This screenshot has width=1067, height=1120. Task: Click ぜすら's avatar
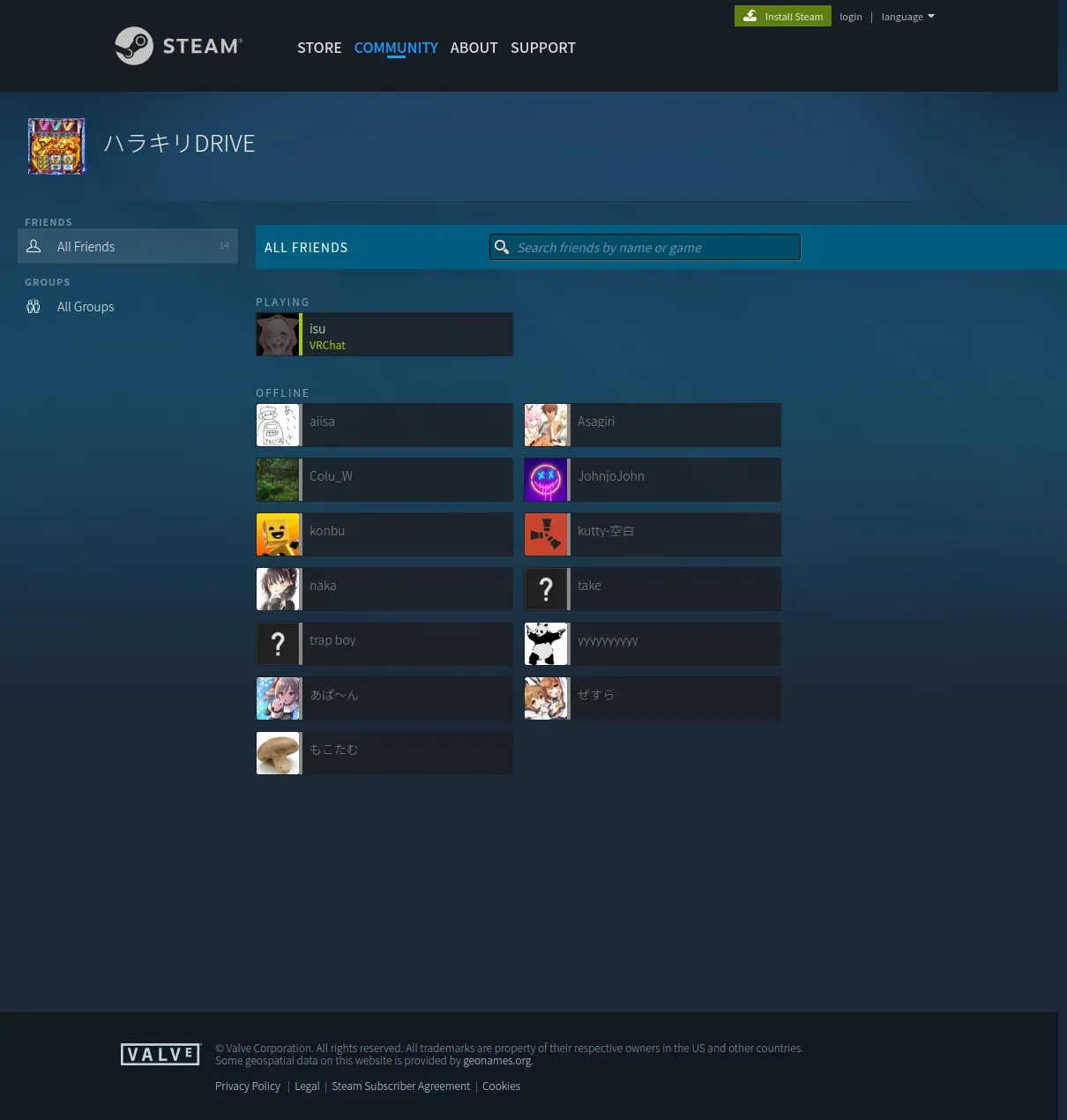click(546, 698)
